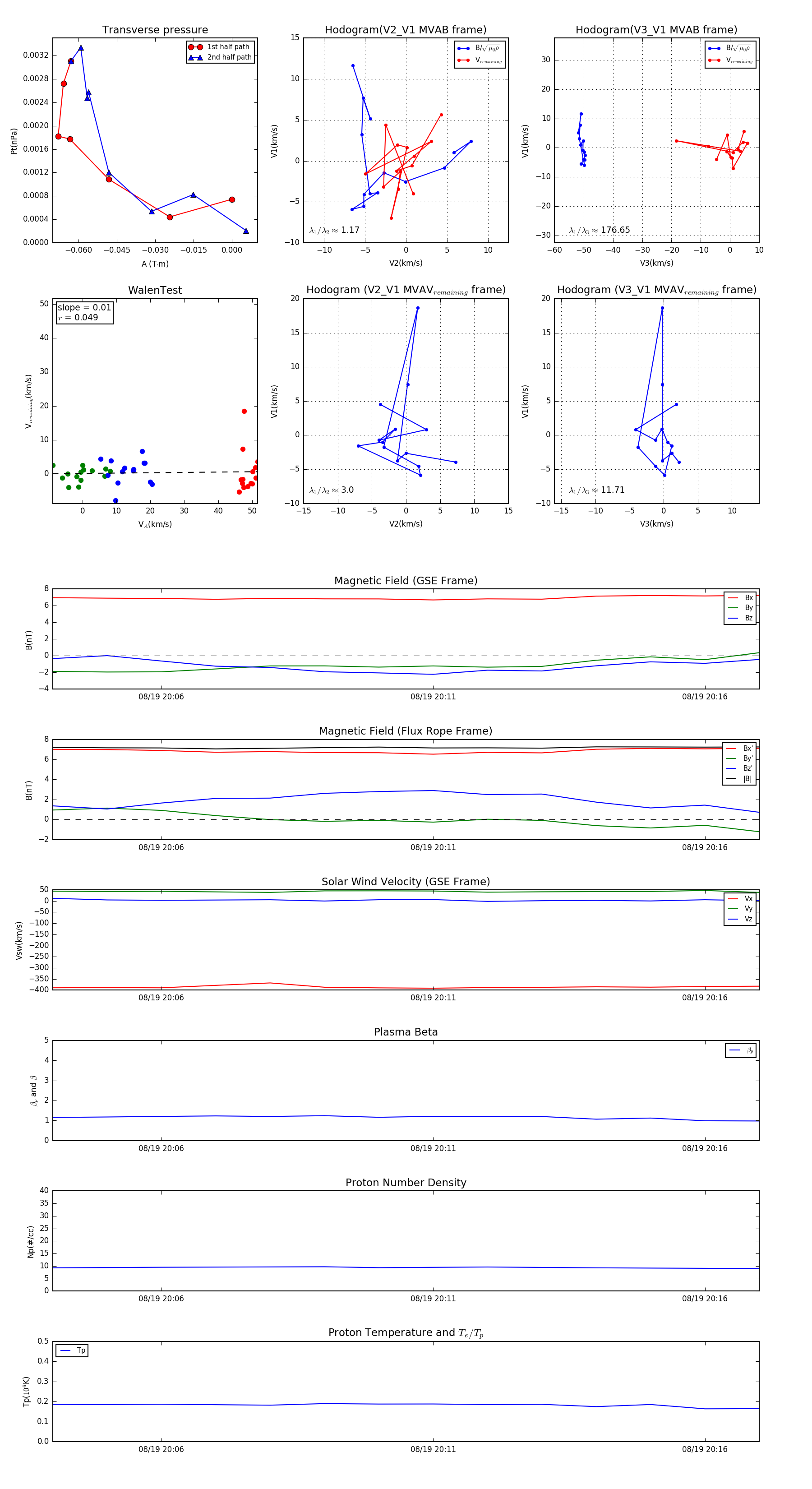Click the "Magnetic Field (Flux Rope Frame)" title
Viewport: 812px width, 1489px height.
pyautogui.click(x=406, y=731)
